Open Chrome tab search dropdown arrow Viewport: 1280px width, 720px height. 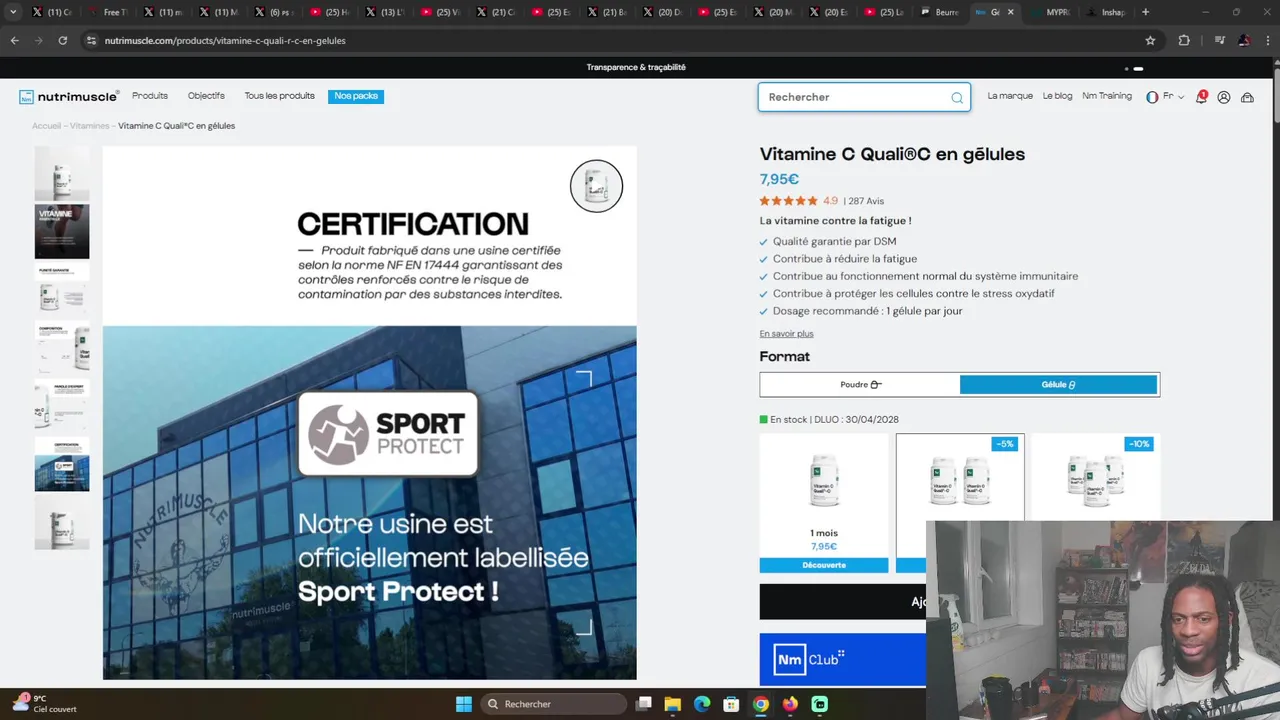coord(13,12)
